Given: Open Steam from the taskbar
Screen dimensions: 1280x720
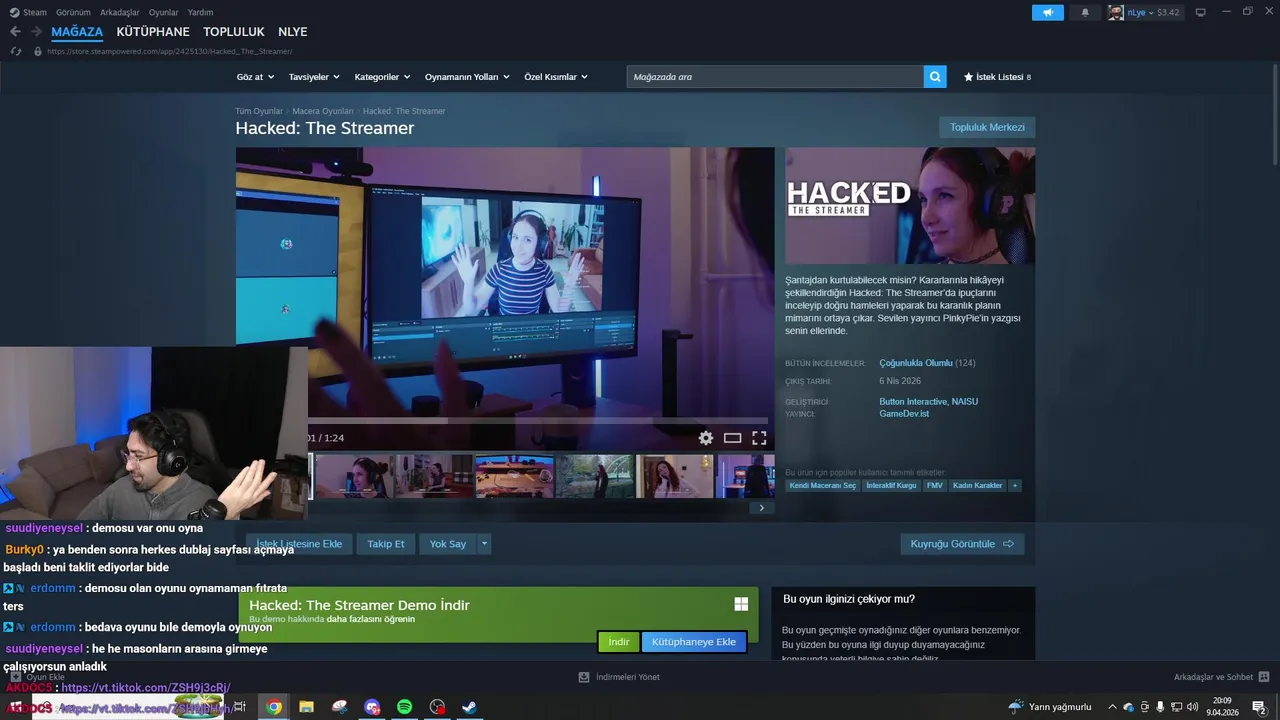Looking at the screenshot, I should [469, 707].
